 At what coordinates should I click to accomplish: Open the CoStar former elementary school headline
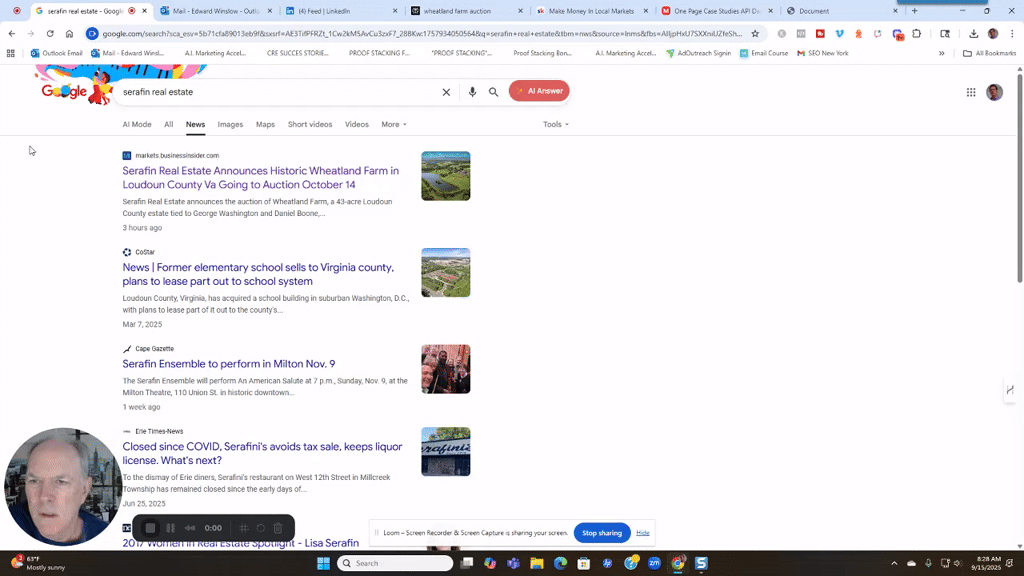pos(258,274)
